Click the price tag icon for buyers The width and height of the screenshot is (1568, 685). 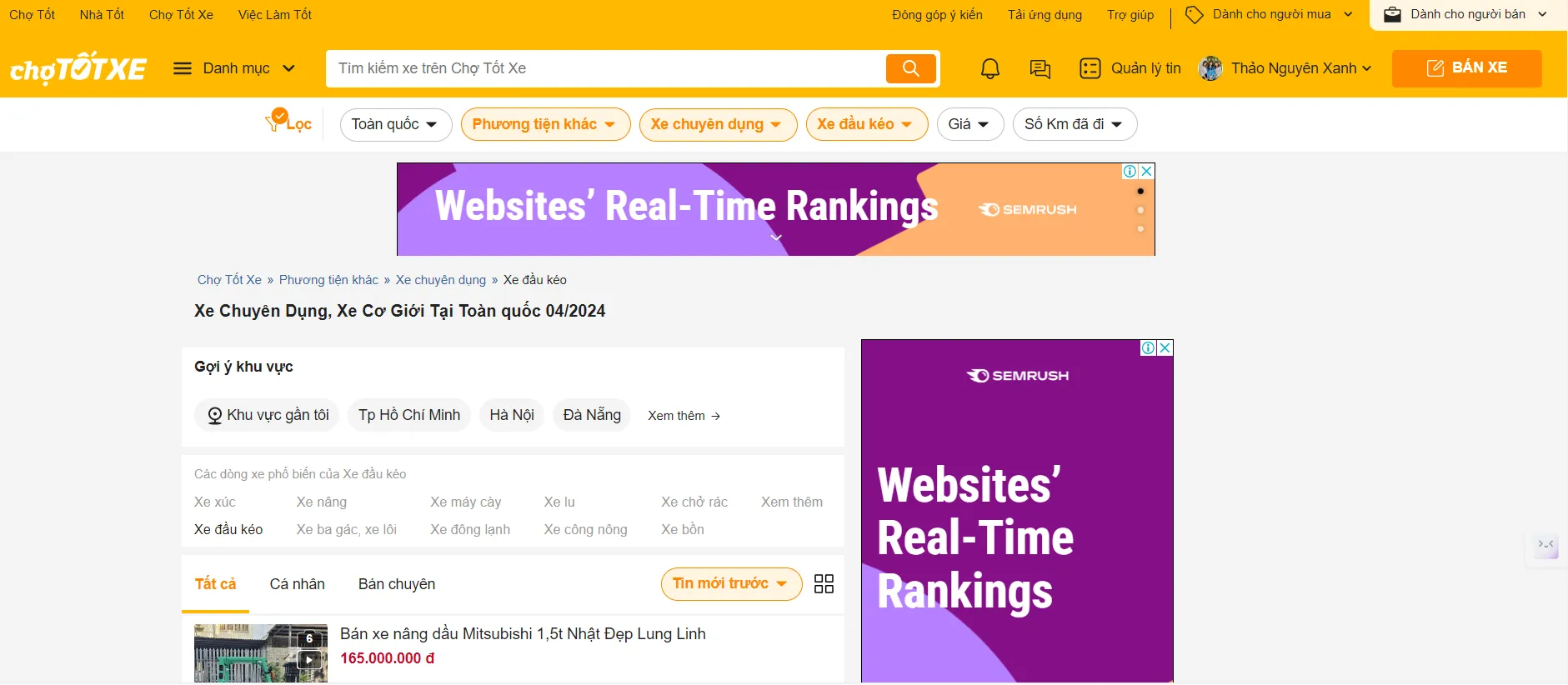click(1195, 15)
